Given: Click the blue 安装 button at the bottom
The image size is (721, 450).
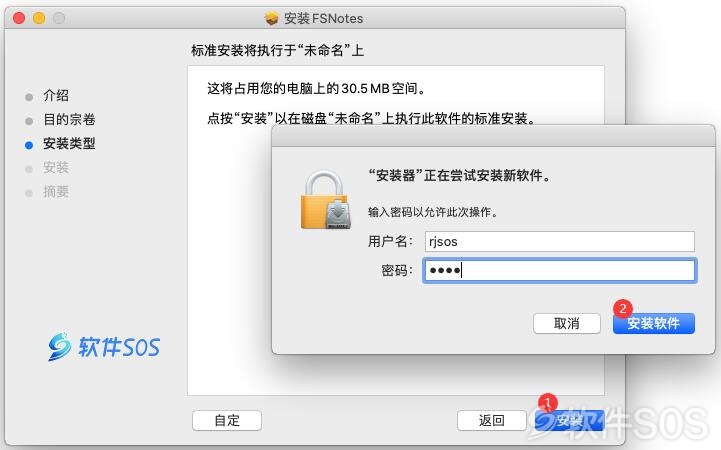Looking at the screenshot, I should click(x=570, y=420).
